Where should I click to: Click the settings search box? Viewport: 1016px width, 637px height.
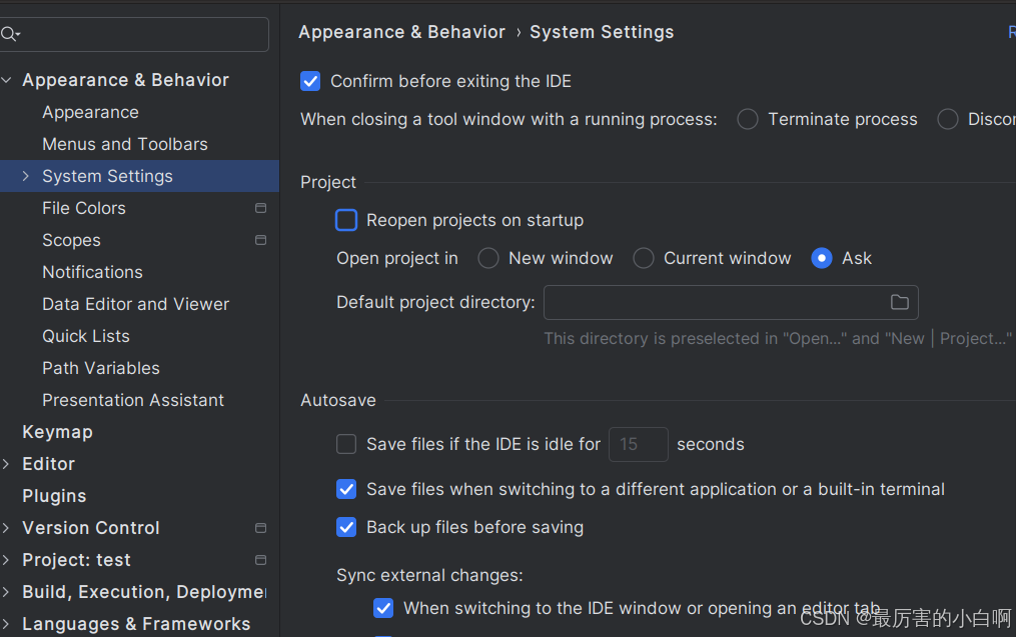(140, 34)
